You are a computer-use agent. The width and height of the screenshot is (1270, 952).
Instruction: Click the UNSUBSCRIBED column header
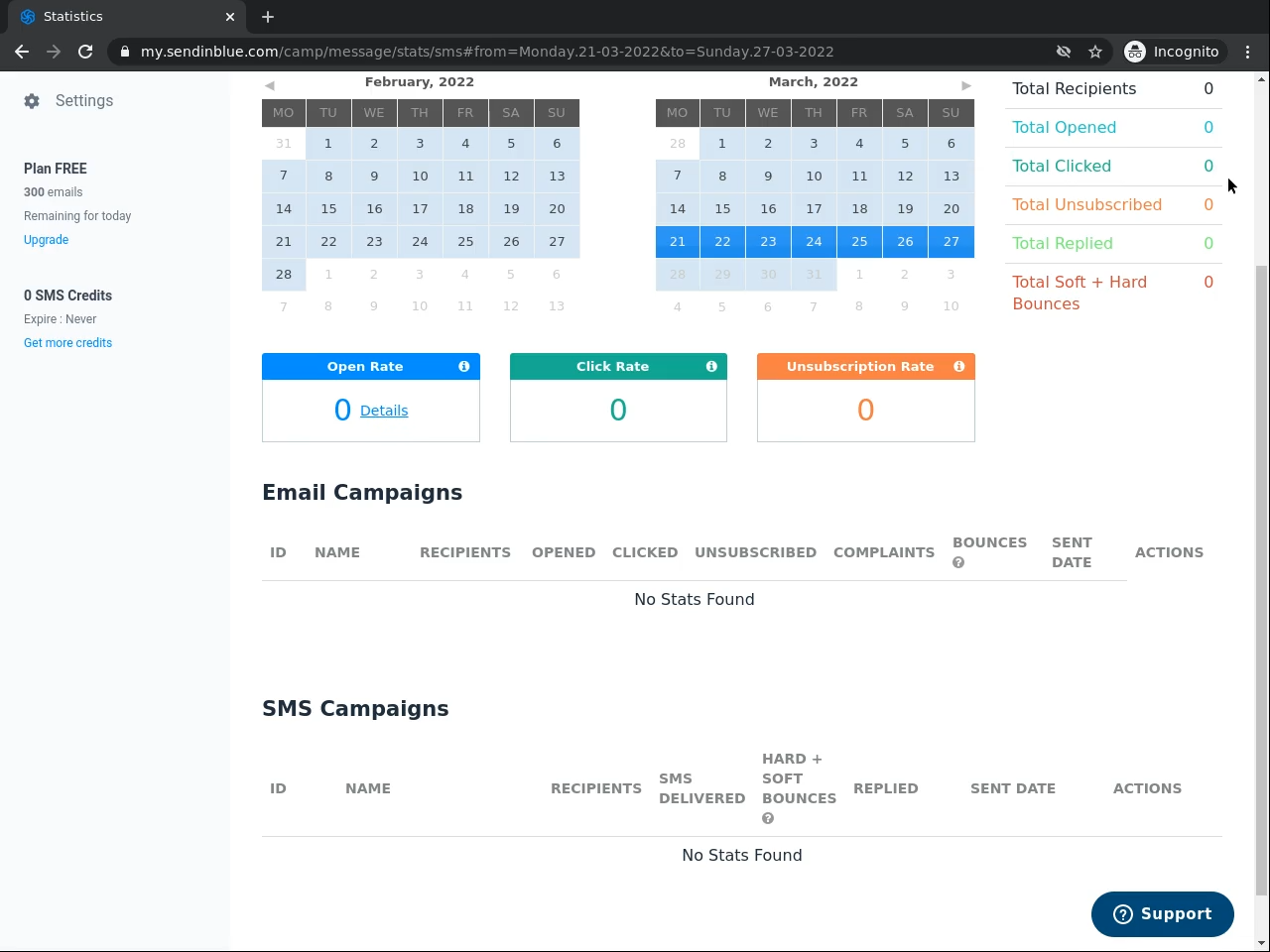756,553
